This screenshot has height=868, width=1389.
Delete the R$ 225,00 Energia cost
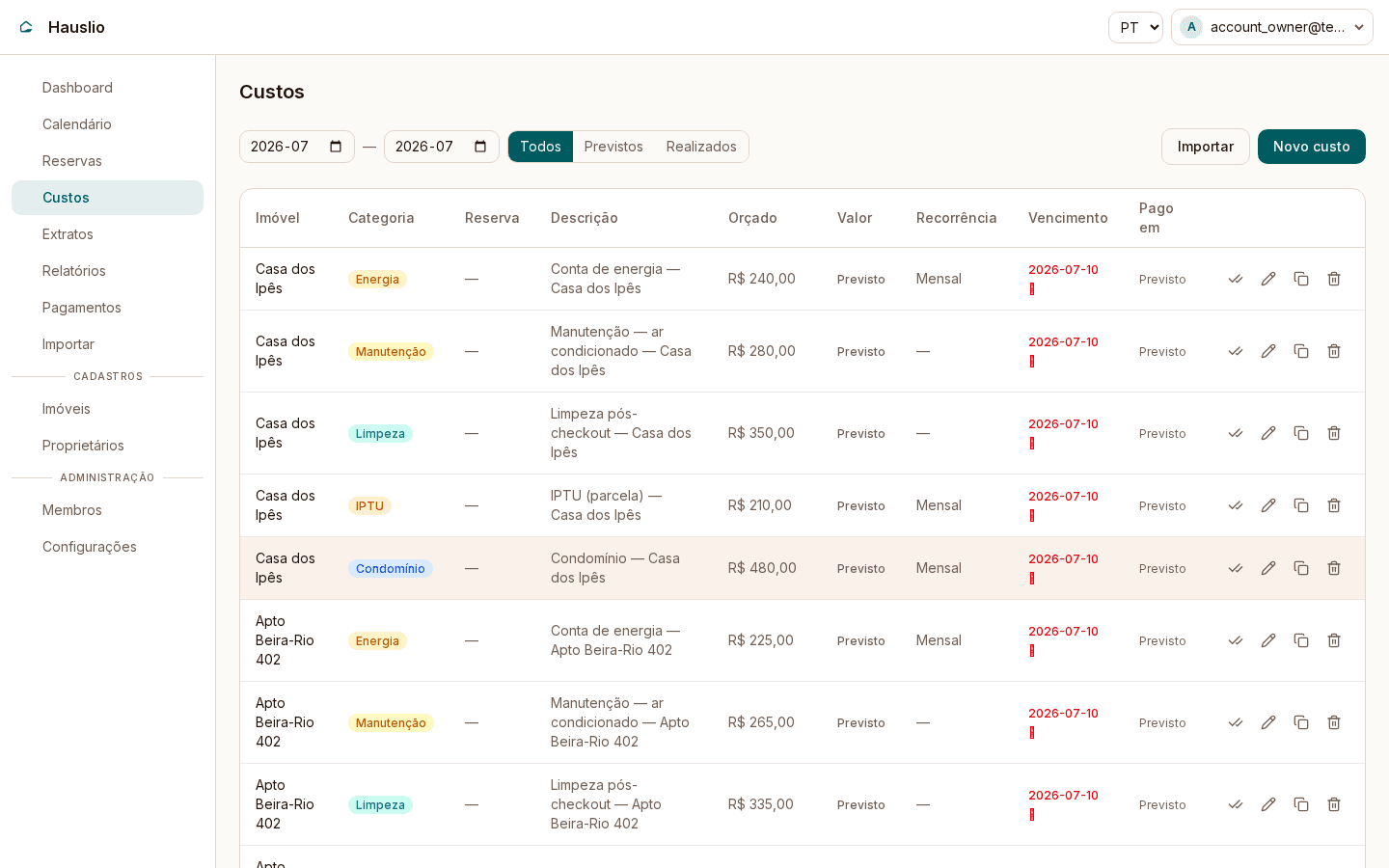click(1334, 640)
